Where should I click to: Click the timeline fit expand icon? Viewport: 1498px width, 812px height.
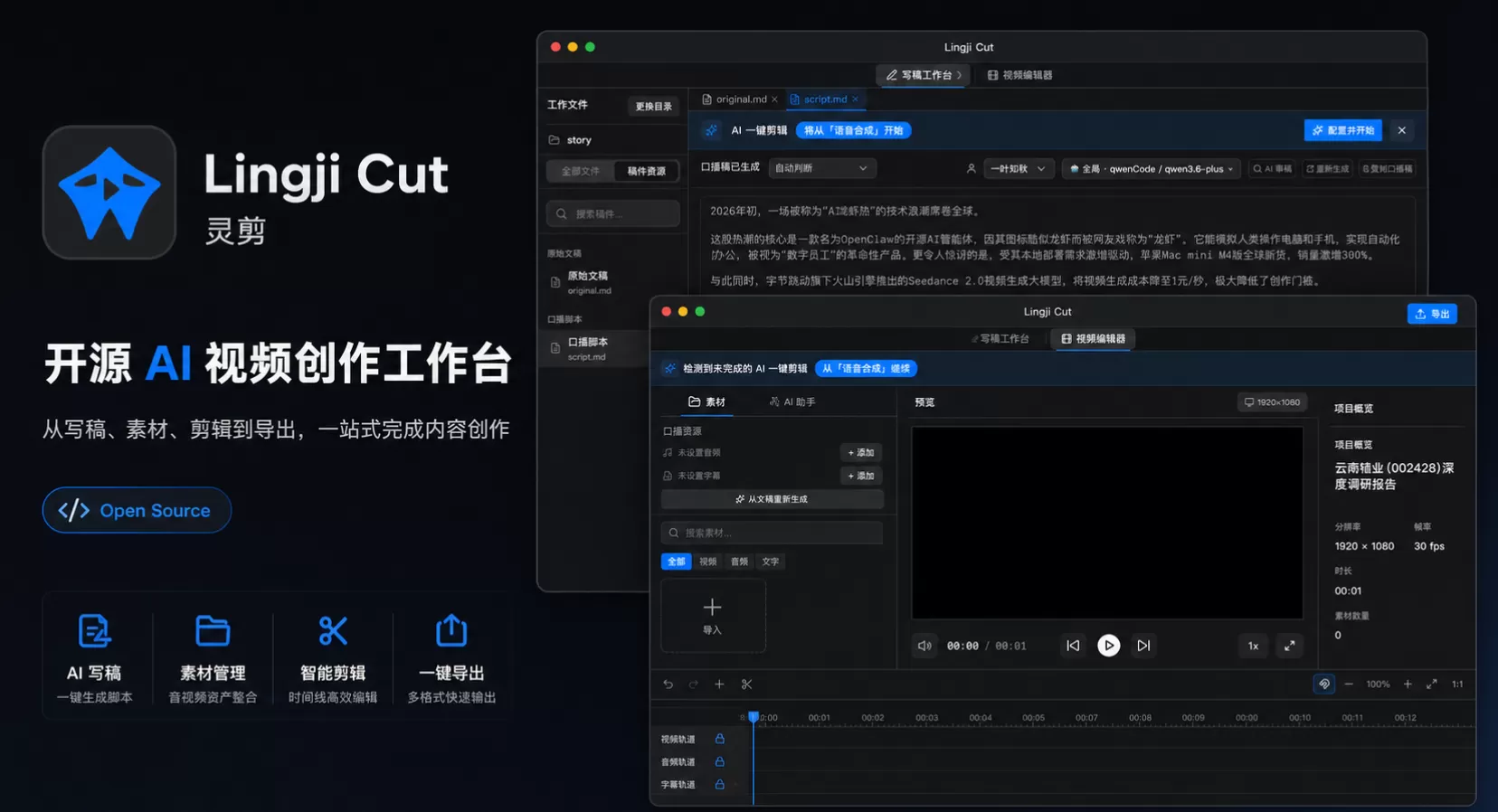(x=1431, y=685)
